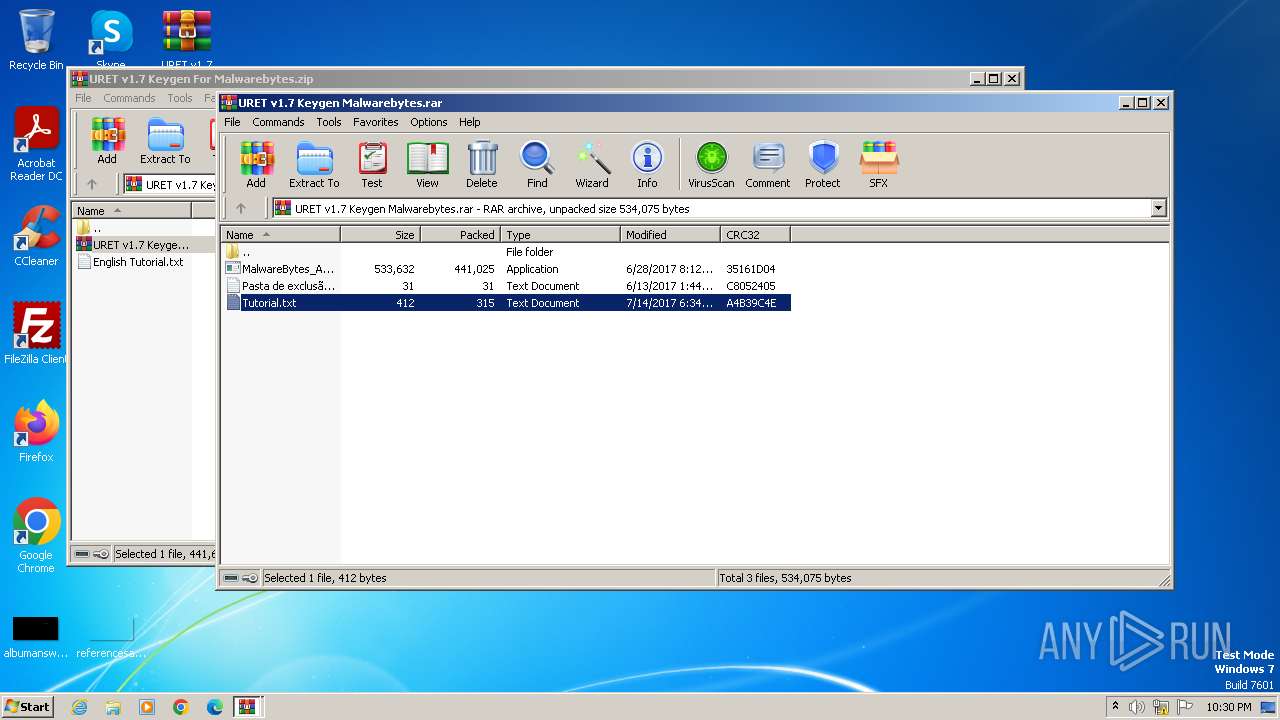1280x720 pixels.
Task: Launch CCleaner desktop icon
Action: pyautogui.click(x=36, y=236)
